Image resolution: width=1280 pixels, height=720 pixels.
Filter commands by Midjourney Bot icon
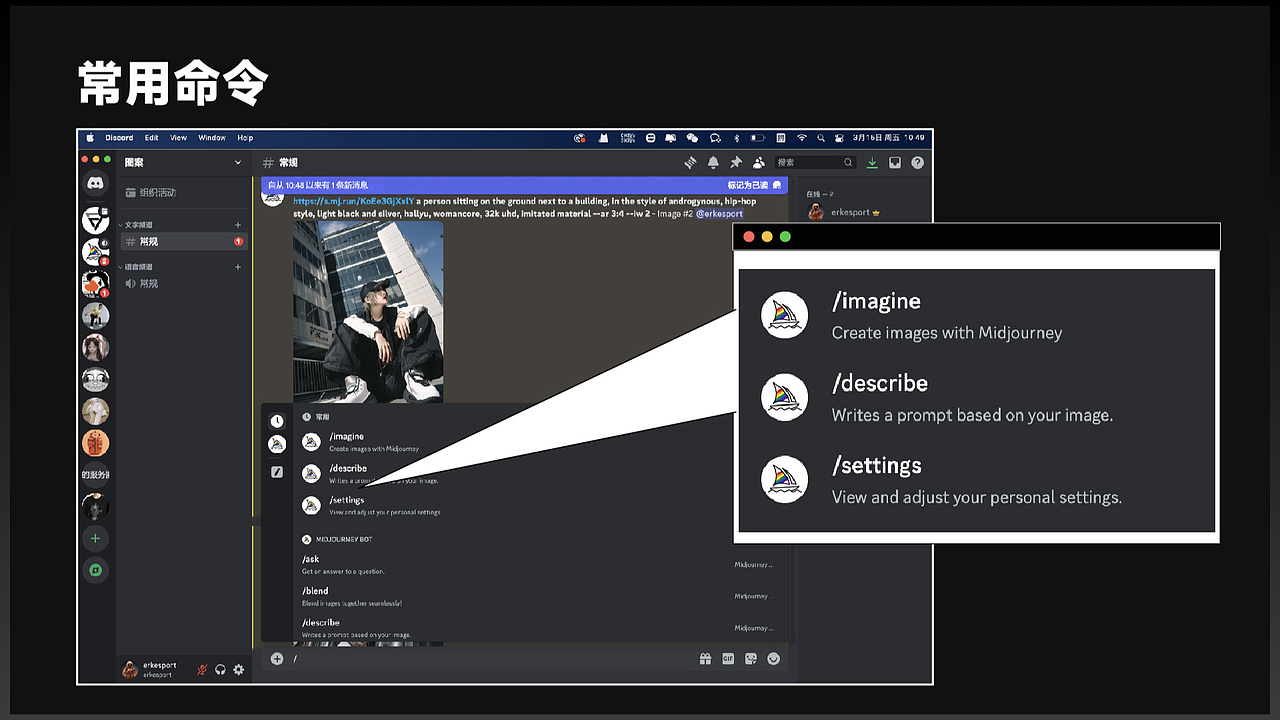tap(277, 444)
